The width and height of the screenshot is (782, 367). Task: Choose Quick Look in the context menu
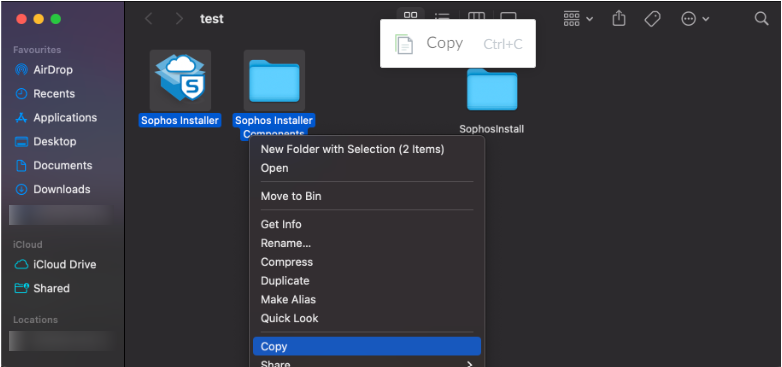[x=289, y=318]
